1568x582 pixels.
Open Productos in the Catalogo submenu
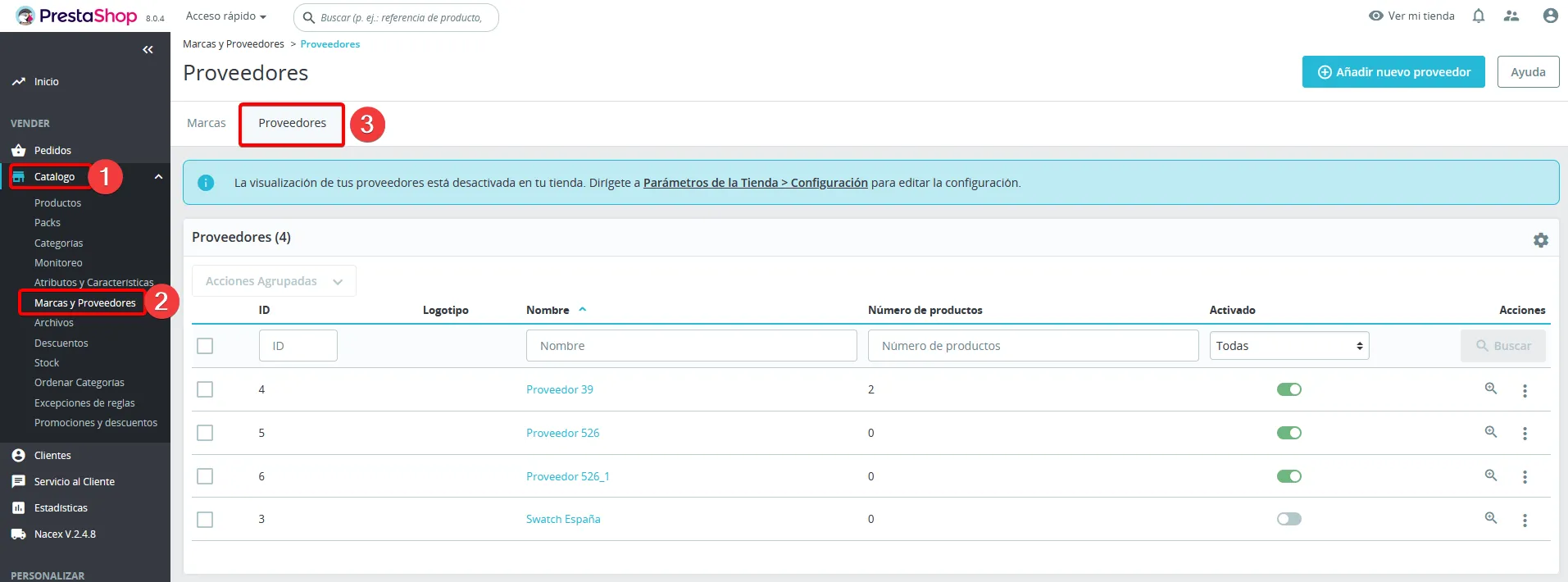tap(57, 203)
